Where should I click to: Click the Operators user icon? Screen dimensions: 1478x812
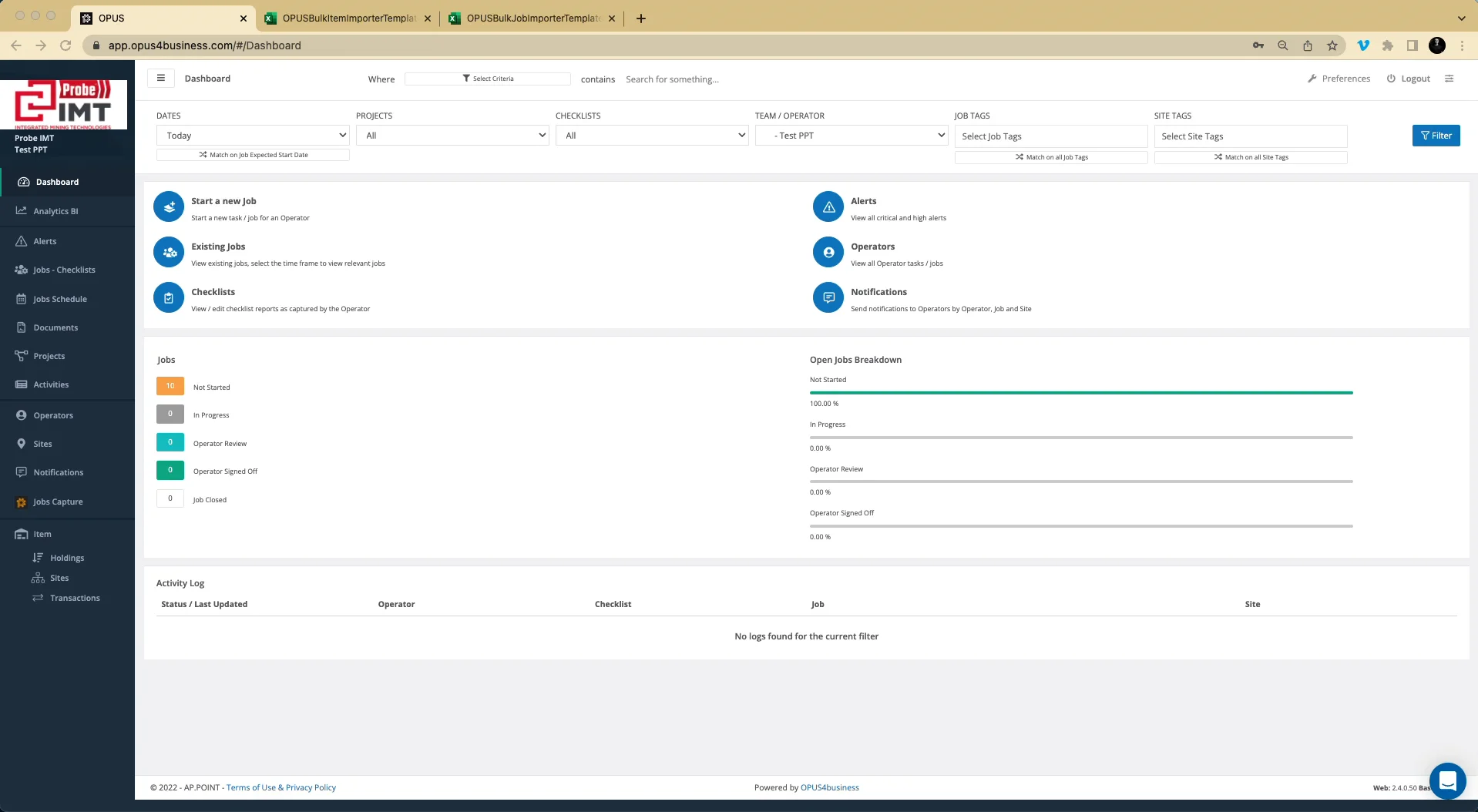(x=828, y=252)
